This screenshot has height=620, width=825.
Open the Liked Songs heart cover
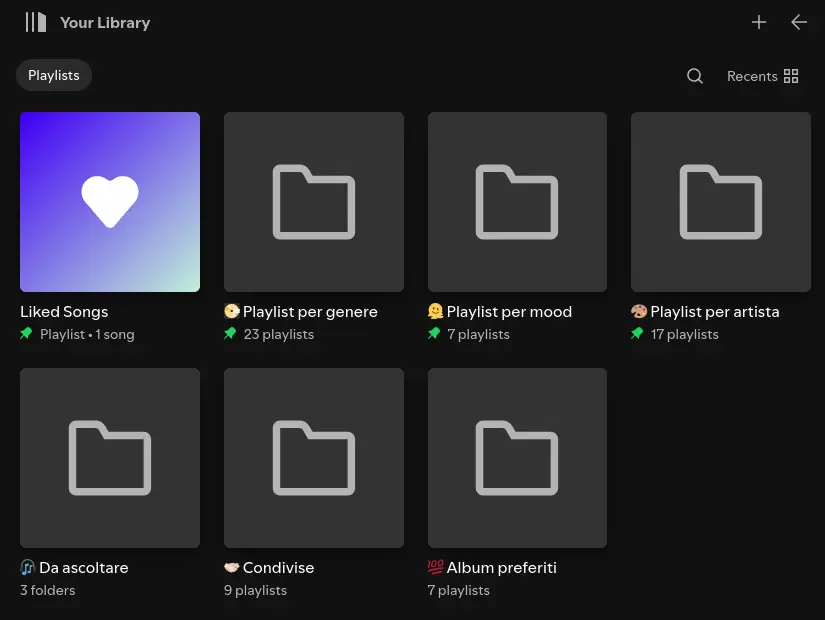coord(110,202)
